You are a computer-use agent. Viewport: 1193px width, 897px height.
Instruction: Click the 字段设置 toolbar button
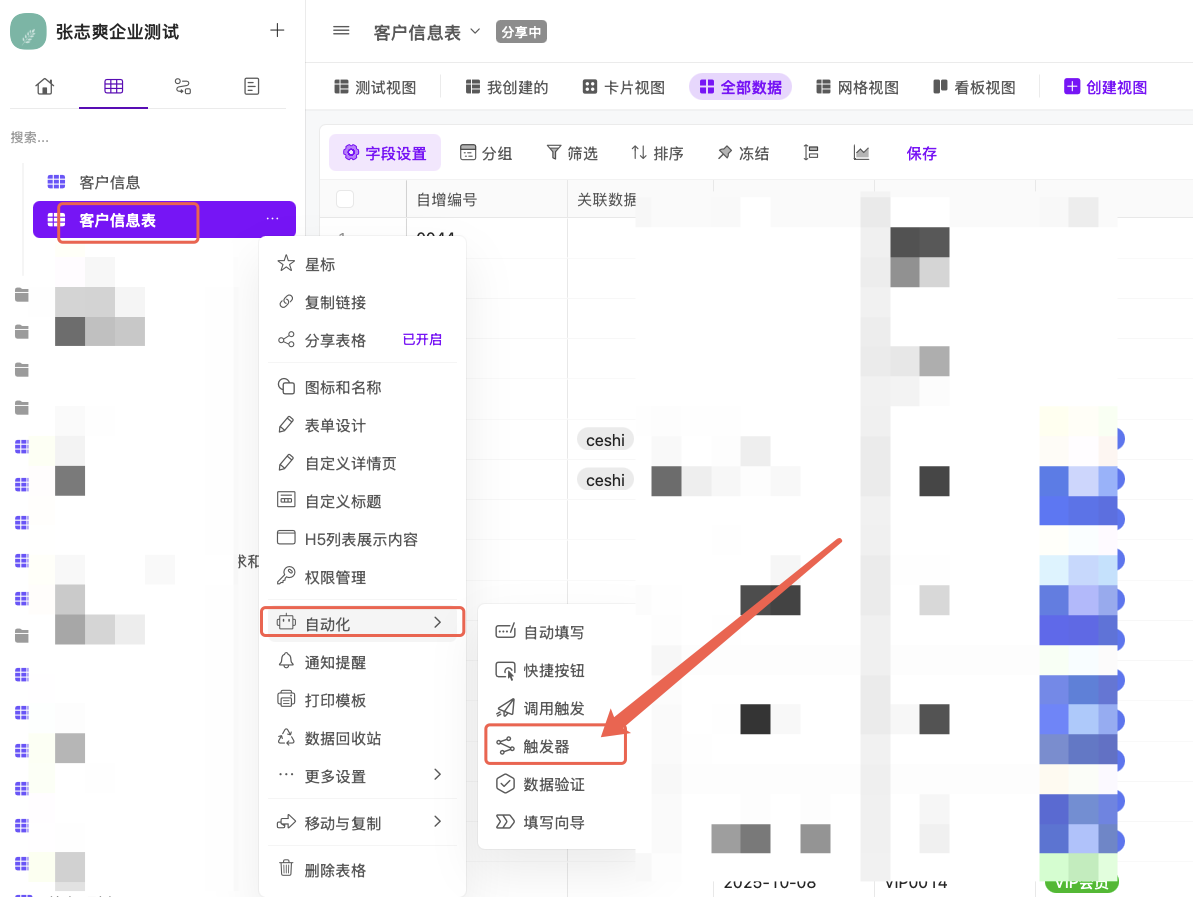[x=385, y=153]
